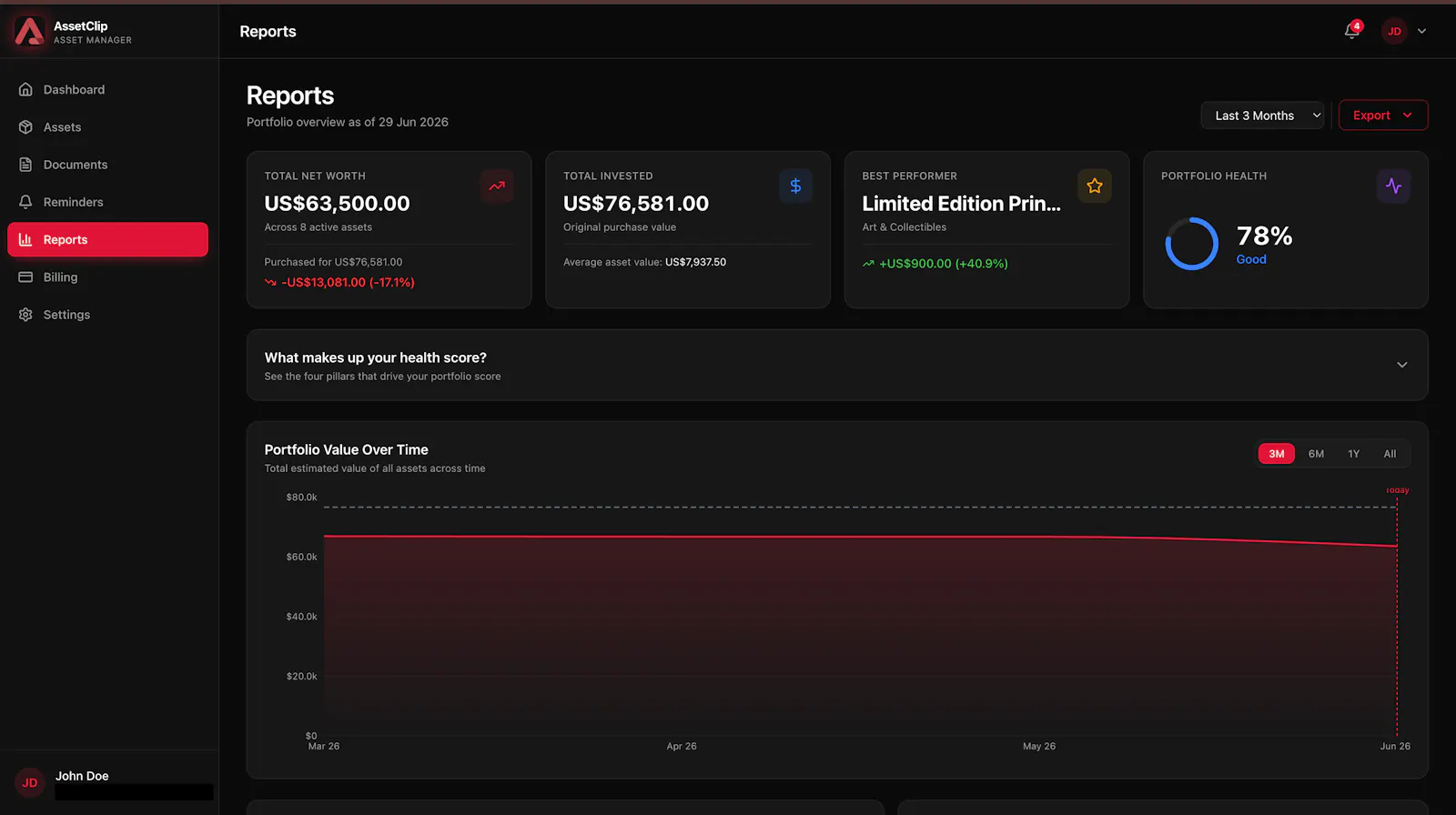Click the star icon on Best Performer card
The image size is (1456, 815).
tap(1095, 186)
